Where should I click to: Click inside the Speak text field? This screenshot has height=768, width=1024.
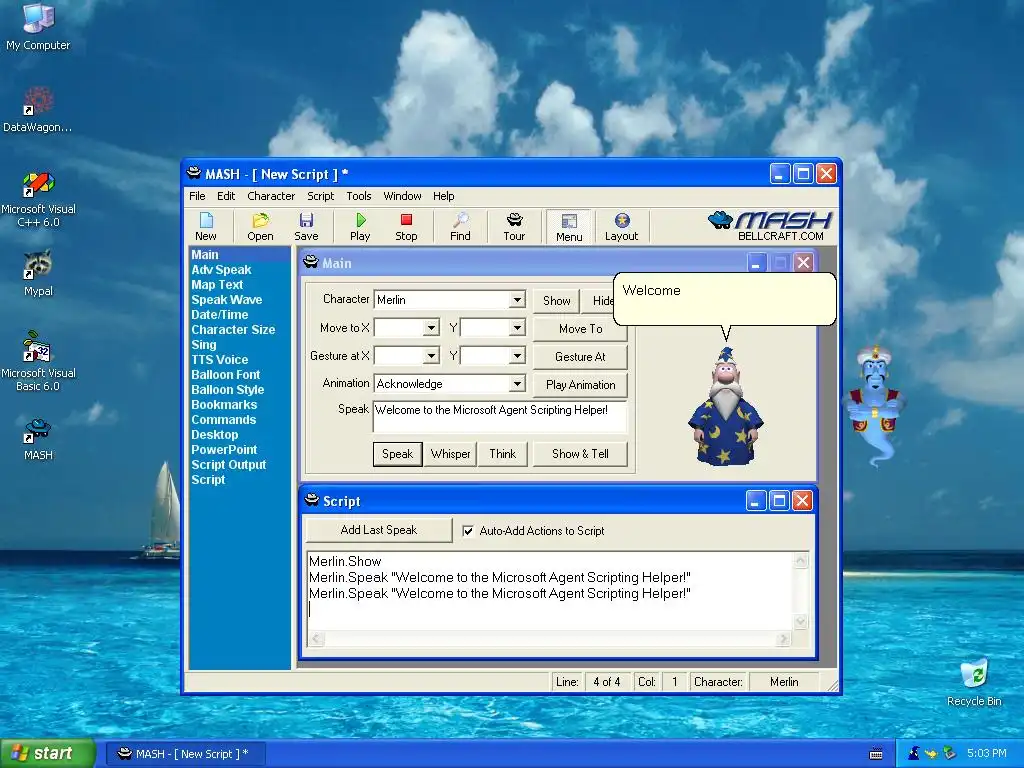[x=500, y=417]
